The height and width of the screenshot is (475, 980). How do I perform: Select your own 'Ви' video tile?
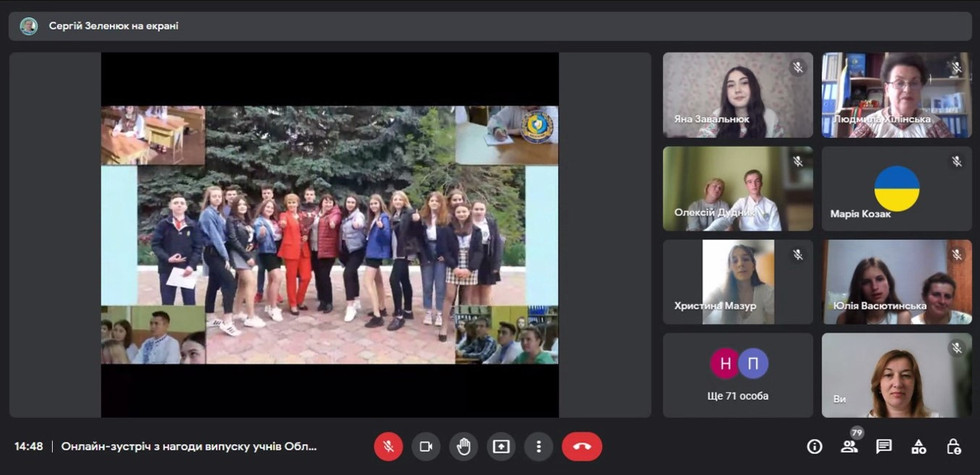pyautogui.click(x=897, y=375)
